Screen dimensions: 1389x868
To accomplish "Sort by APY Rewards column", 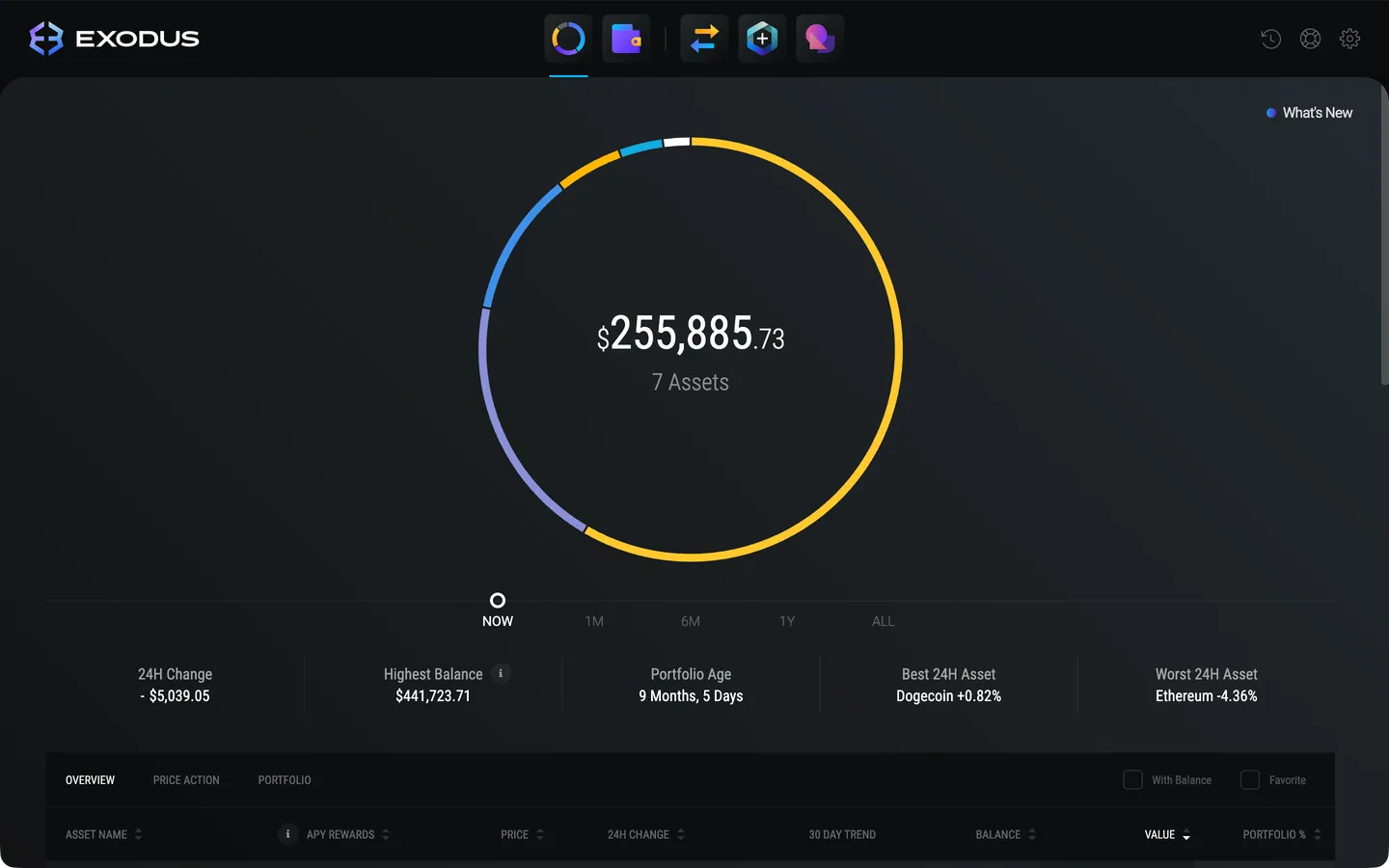I will click(347, 834).
